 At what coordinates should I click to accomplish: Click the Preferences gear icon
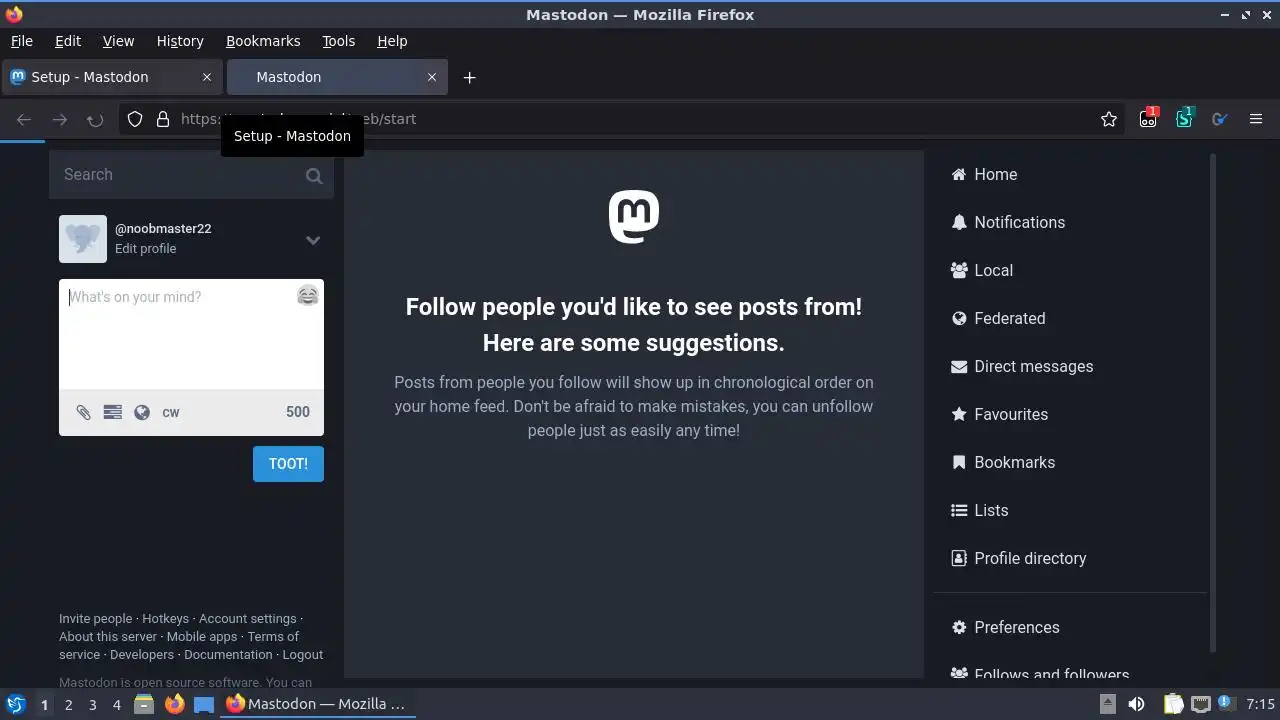pyautogui.click(x=959, y=627)
